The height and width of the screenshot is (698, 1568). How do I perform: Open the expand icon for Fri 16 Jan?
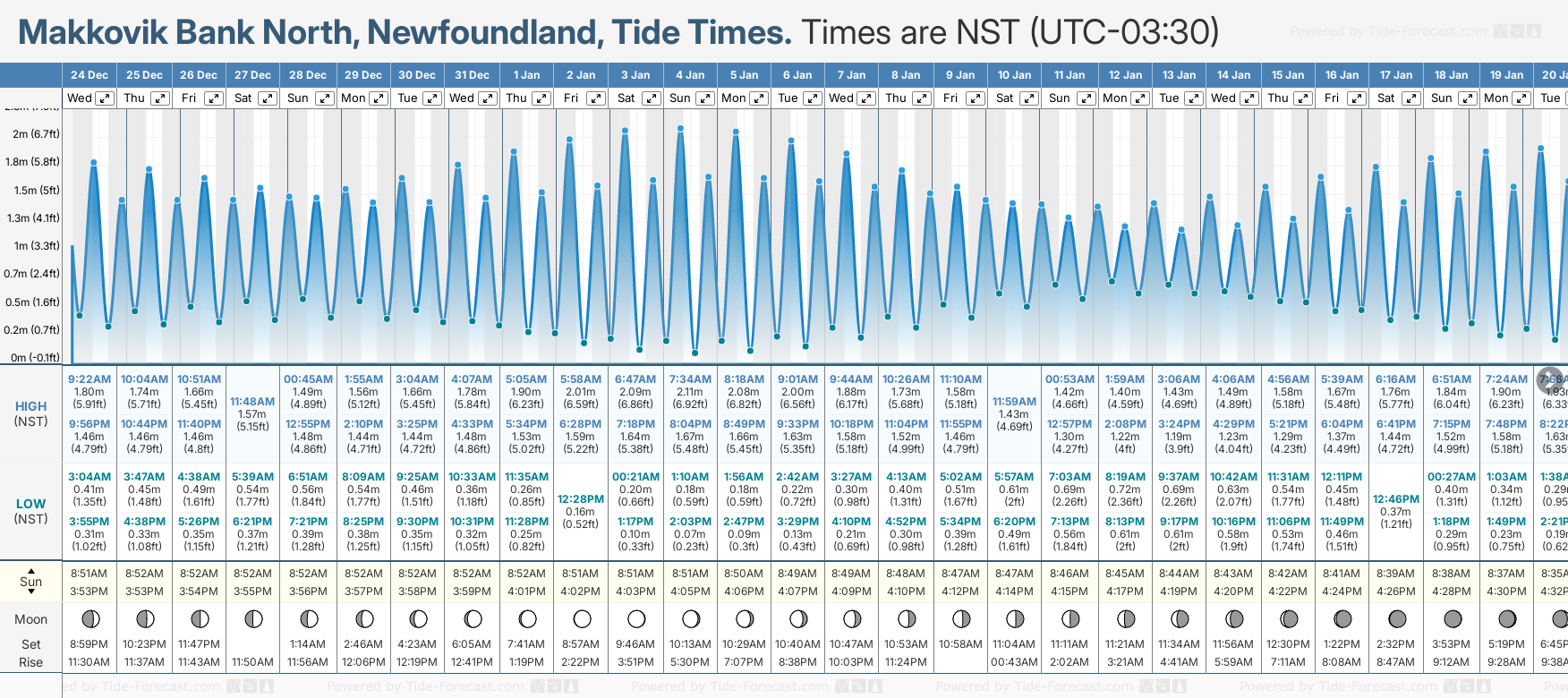1357,98
